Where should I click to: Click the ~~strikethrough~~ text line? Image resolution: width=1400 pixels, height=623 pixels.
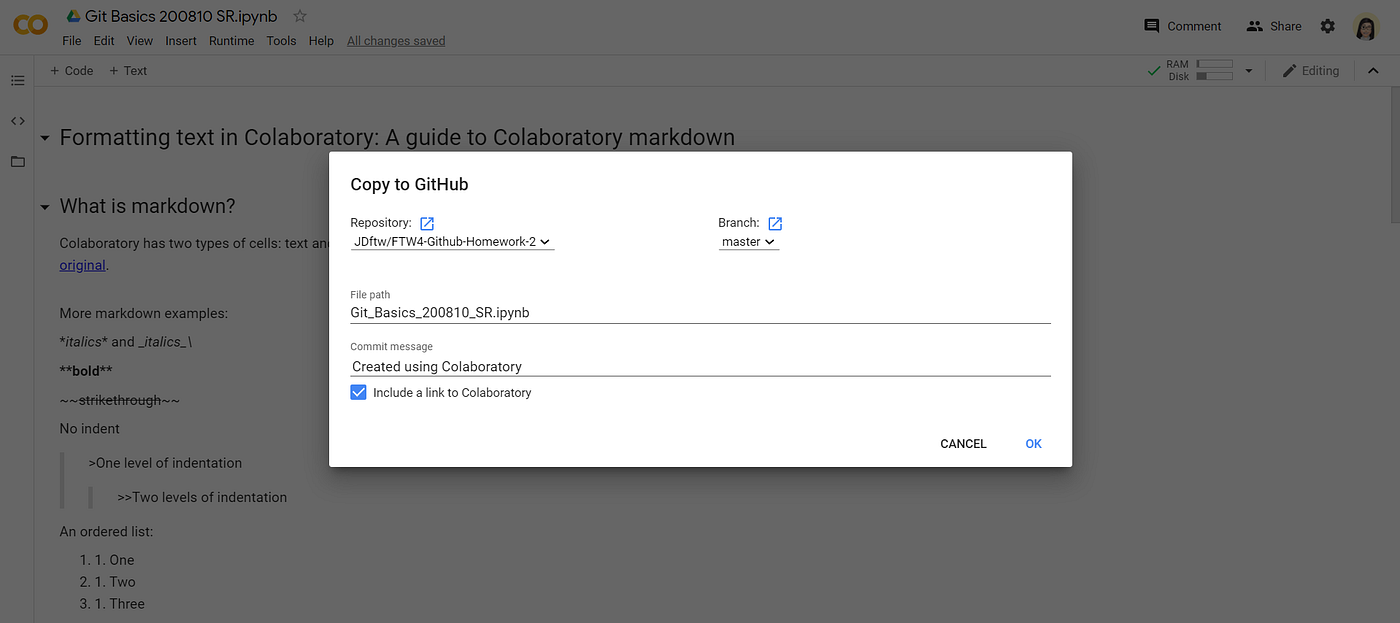click(x=120, y=400)
